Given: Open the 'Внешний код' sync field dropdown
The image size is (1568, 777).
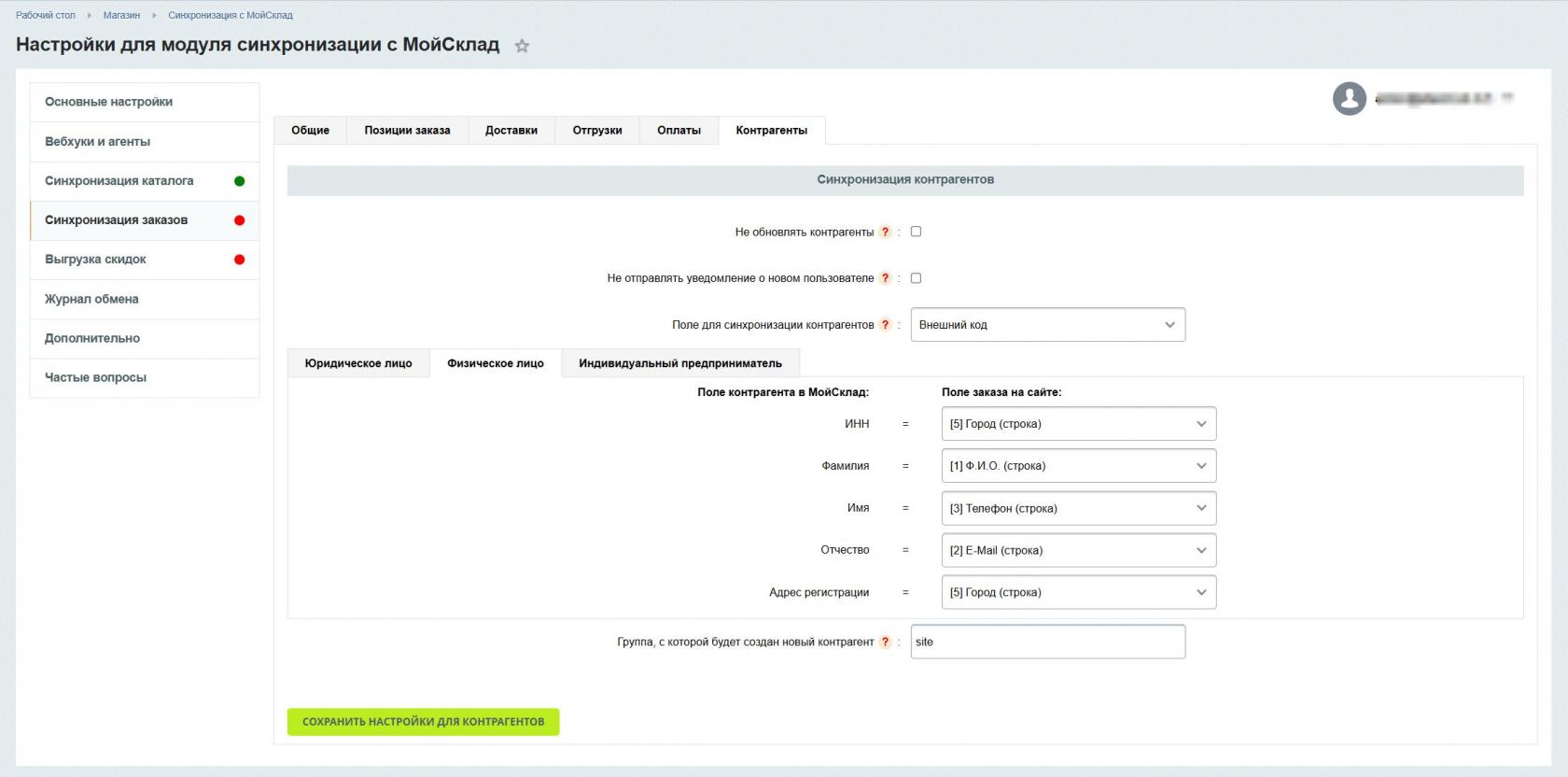Looking at the screenshot, I should click(1048, 325).
